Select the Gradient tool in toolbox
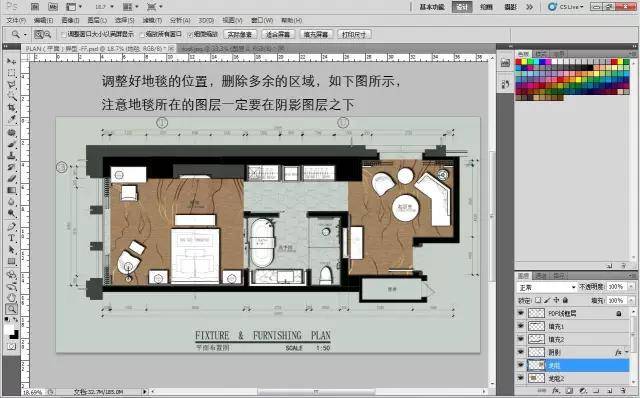The image size is (640, 398). [11, 191]
